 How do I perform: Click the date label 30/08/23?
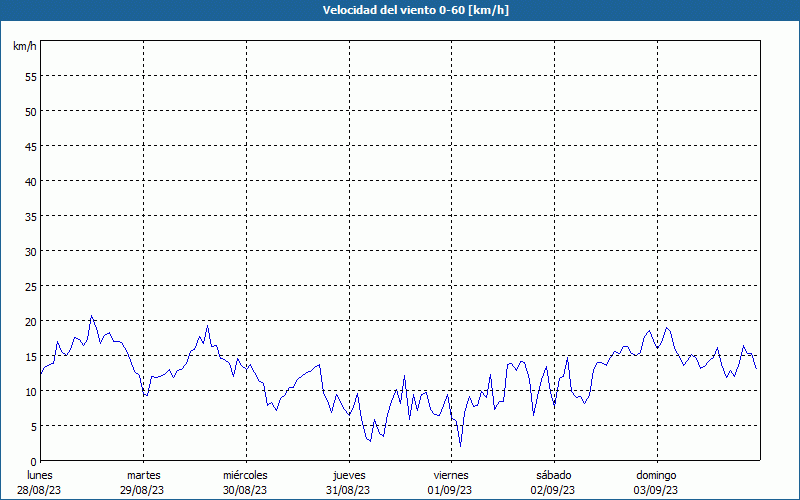pyautogui.click(x=244, y=490)
